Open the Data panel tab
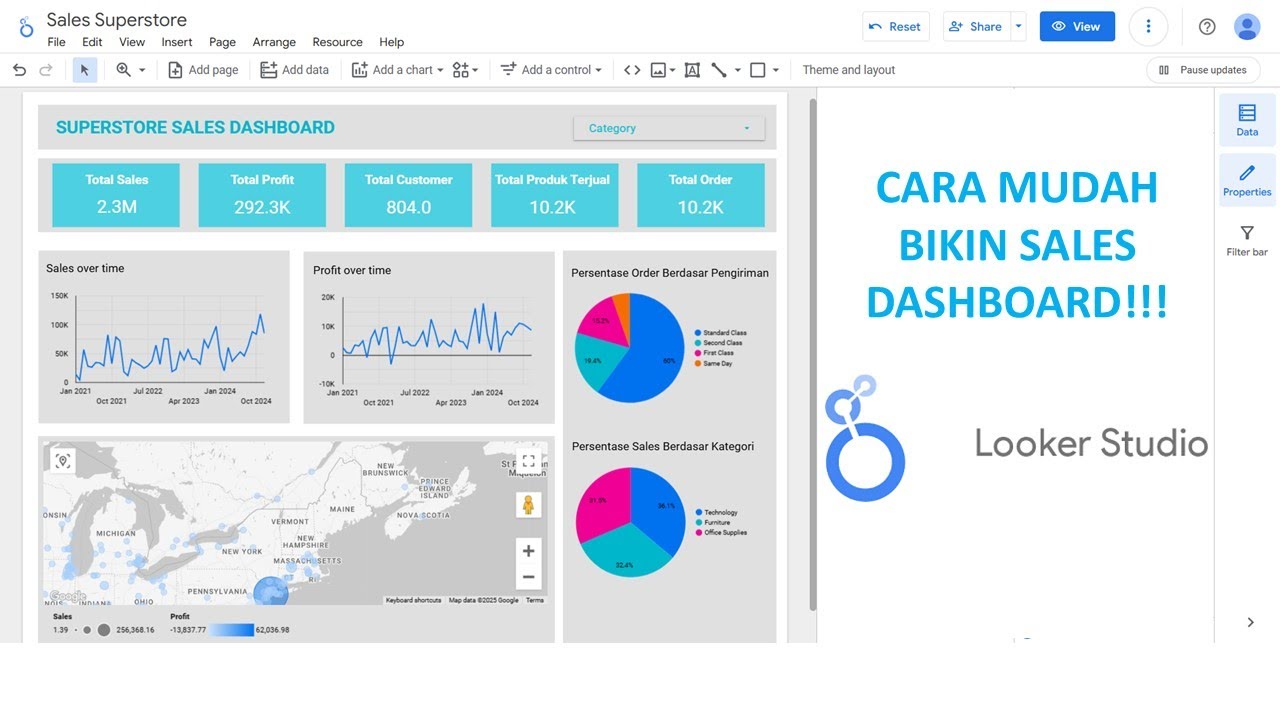Image resolution: width=1280 pixels, height=720 pixels. tap(1247, 120)
